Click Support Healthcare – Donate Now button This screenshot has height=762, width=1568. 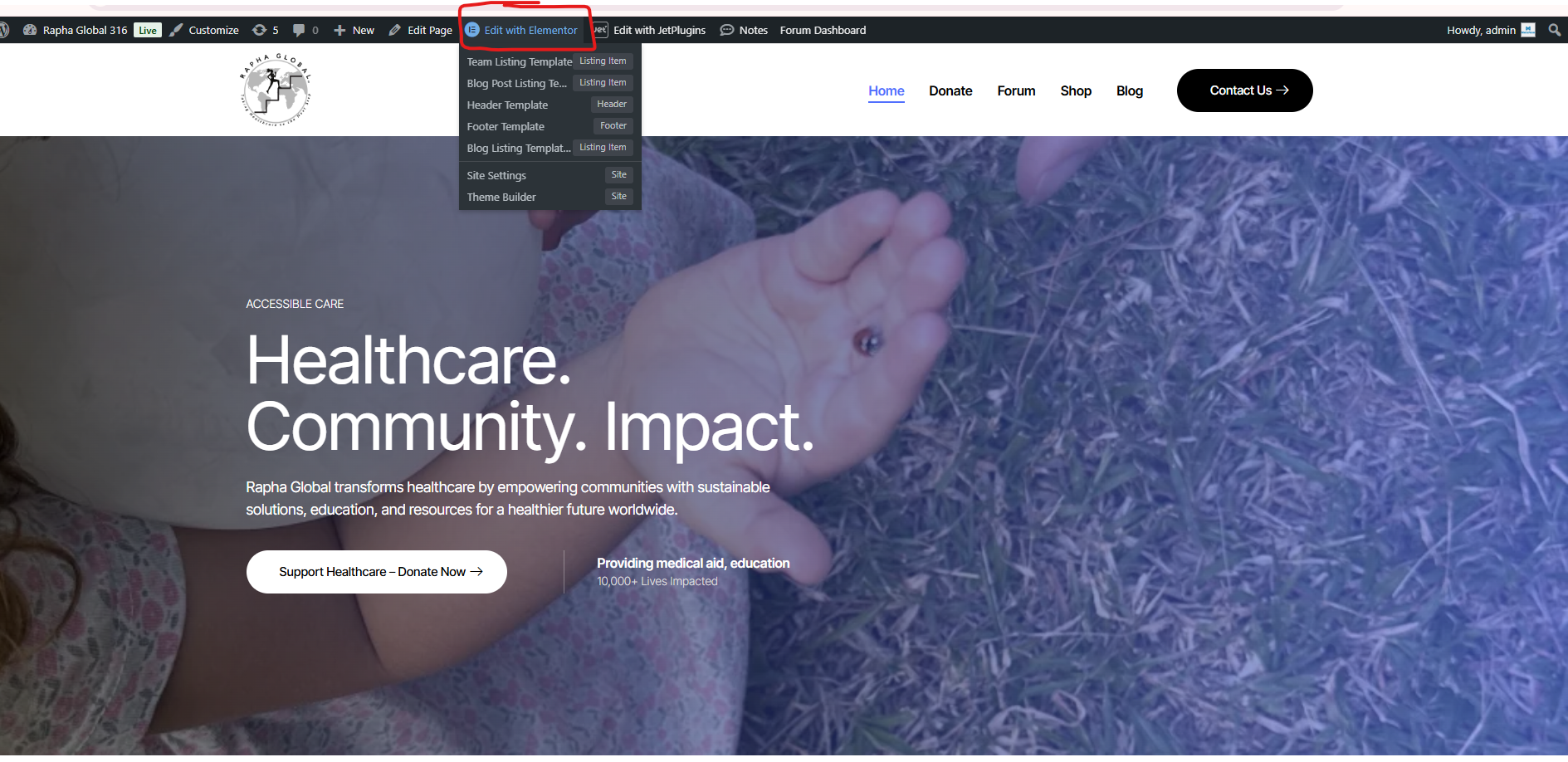pos(377,572)
